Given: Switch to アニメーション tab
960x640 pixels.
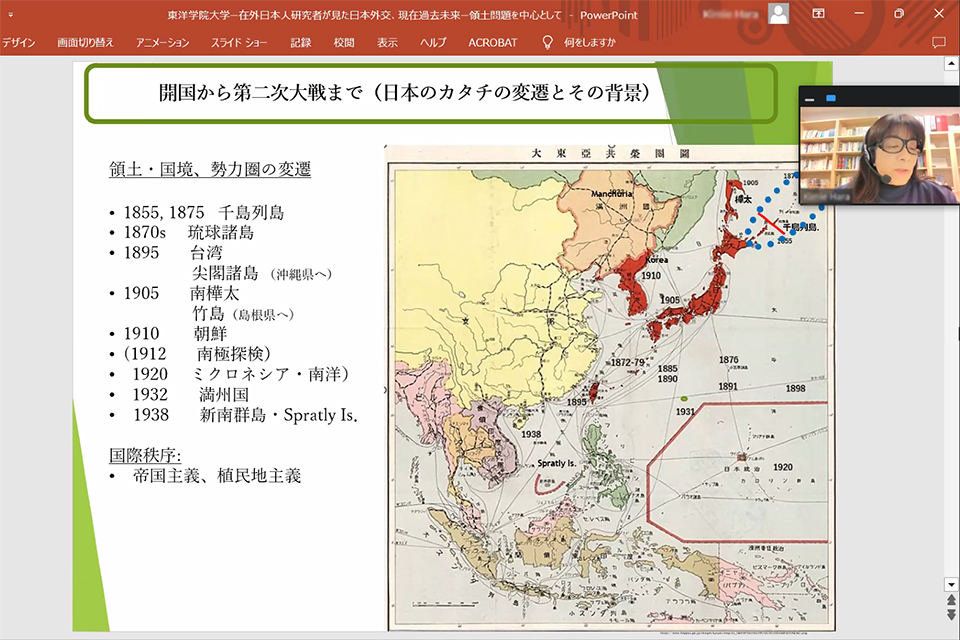Looking at the screenshot, I should point(162,42).
